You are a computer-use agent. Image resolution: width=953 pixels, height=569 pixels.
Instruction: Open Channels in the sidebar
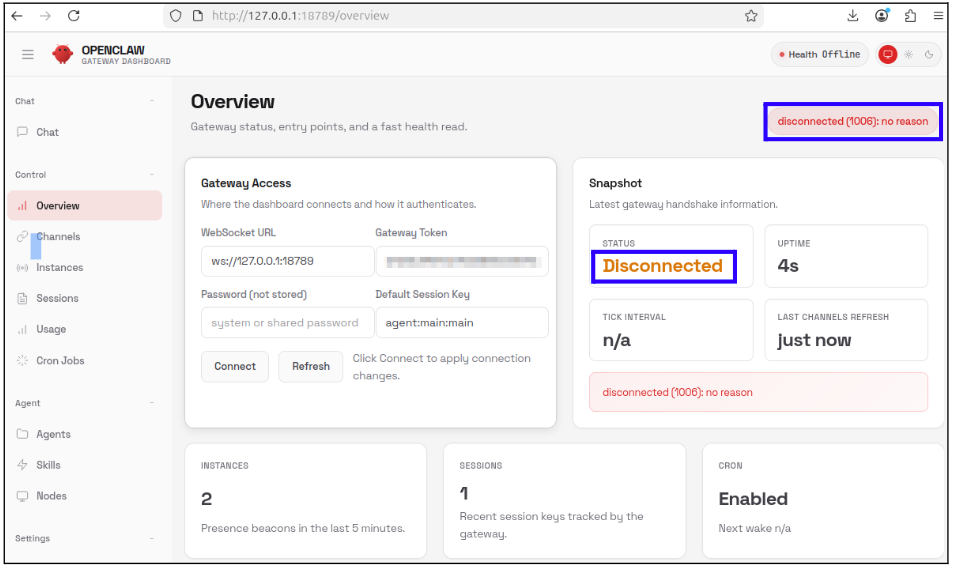pyautogui.click(x=85, y=236)
